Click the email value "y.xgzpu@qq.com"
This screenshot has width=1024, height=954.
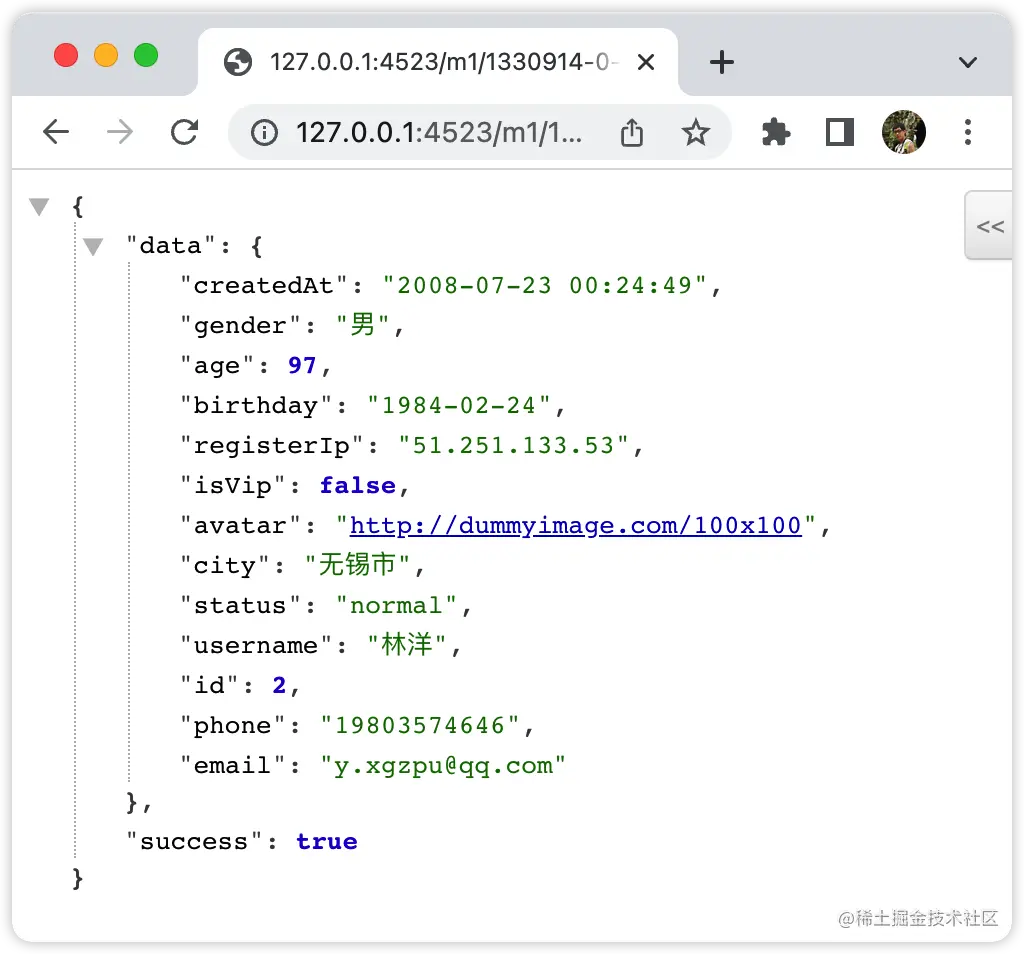(442, 766)
